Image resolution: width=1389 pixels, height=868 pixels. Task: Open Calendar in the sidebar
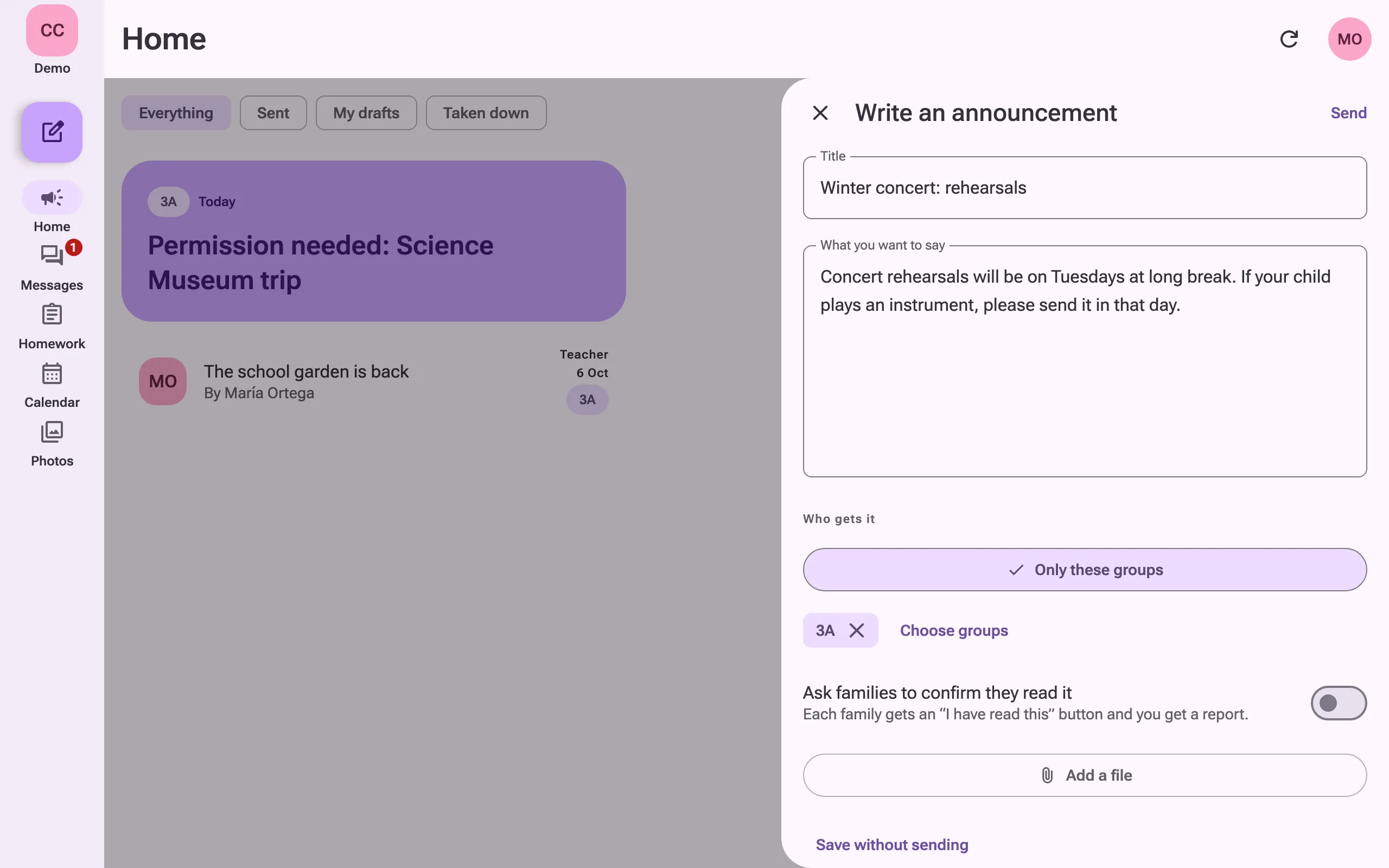pos(52,385)
